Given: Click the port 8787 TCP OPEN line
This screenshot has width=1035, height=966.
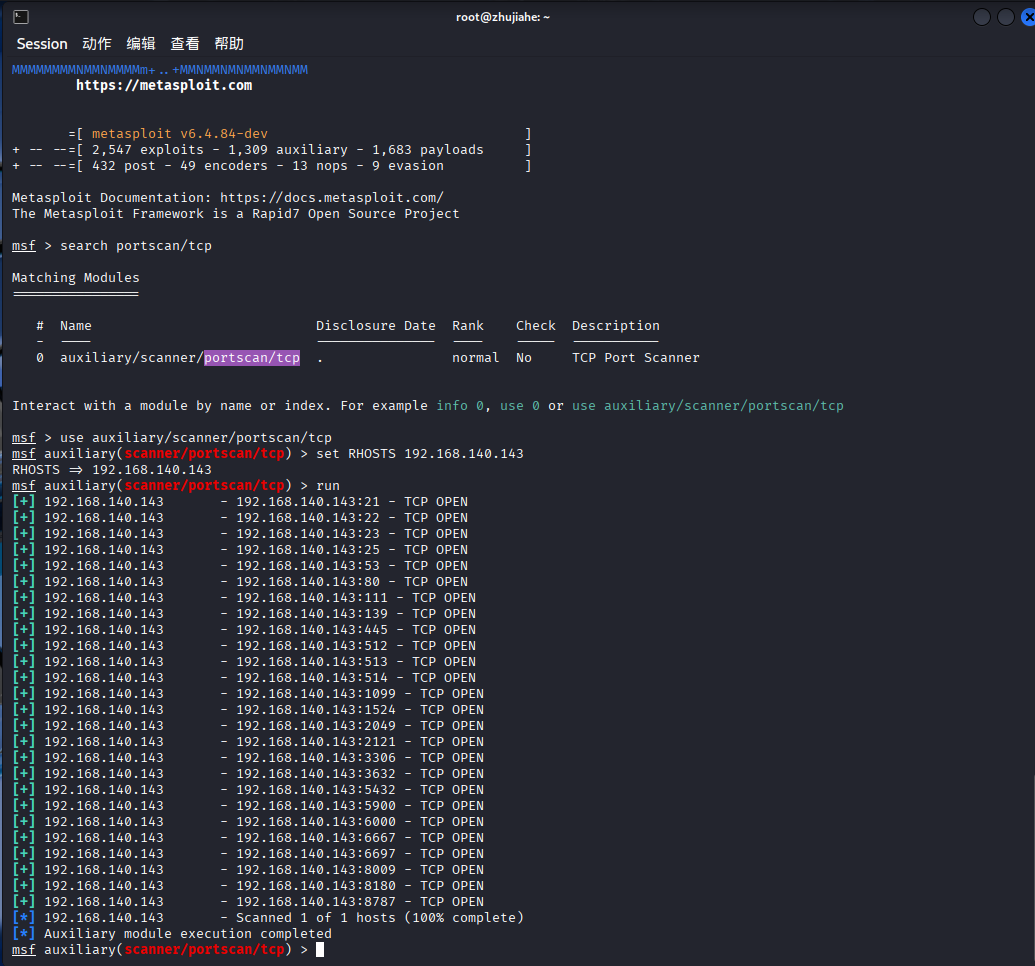Looking at the screenshot, I should coord(248,902).
